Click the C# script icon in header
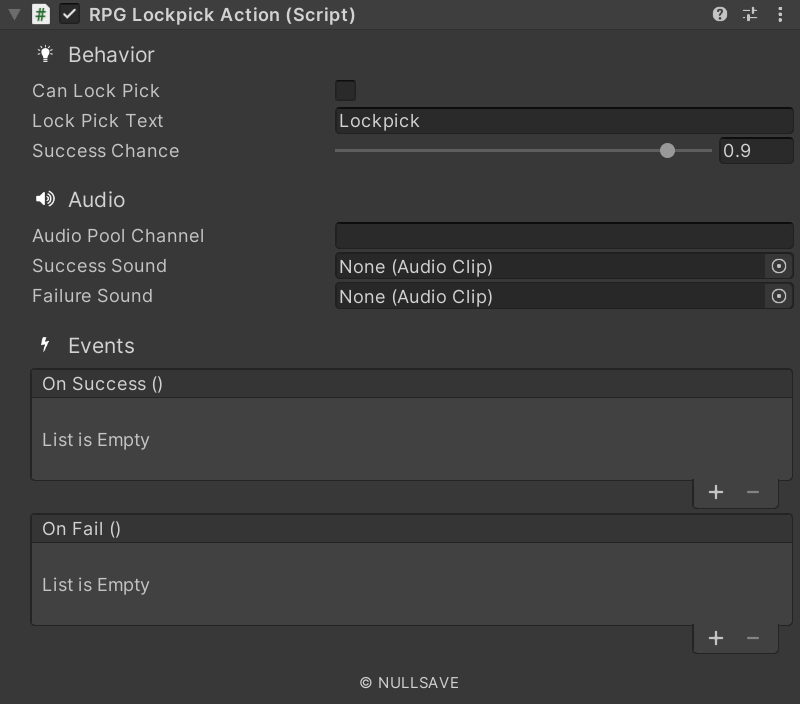Image resolution: width=800 pixels, height=704 pixels. pos(40,15)
